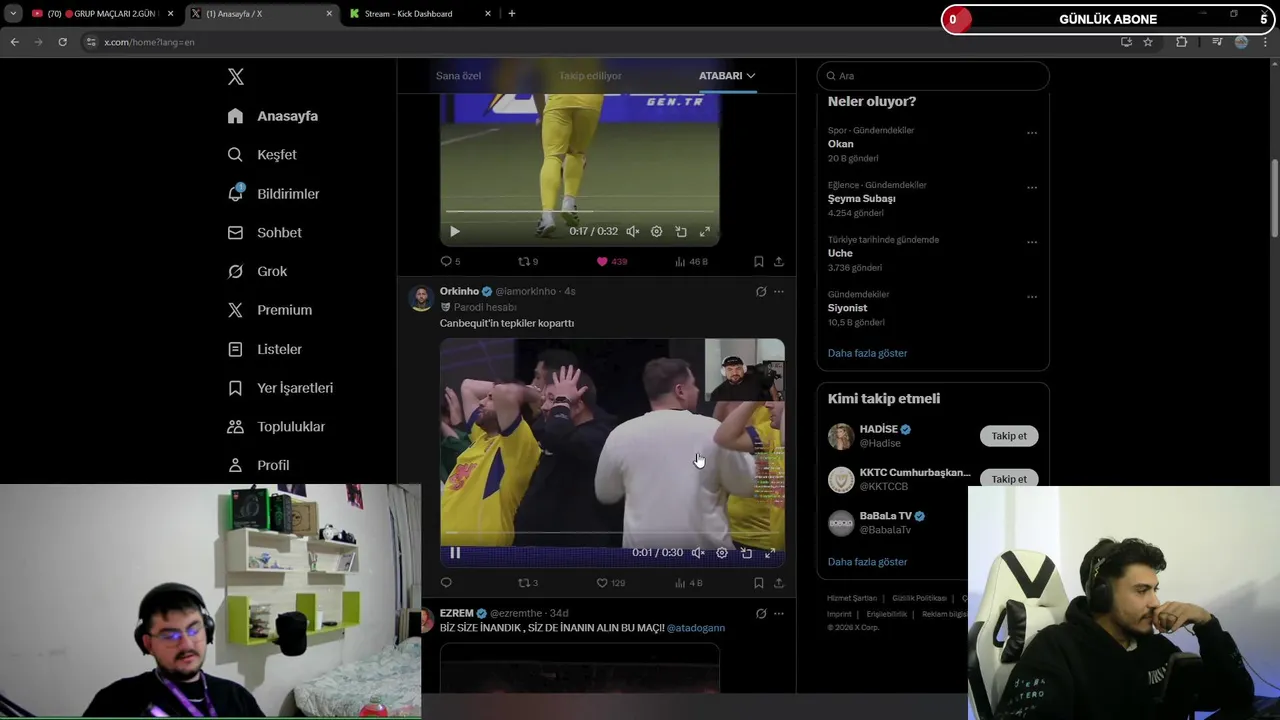
Task: Open more options on EZREM's post
Action: 779,613
